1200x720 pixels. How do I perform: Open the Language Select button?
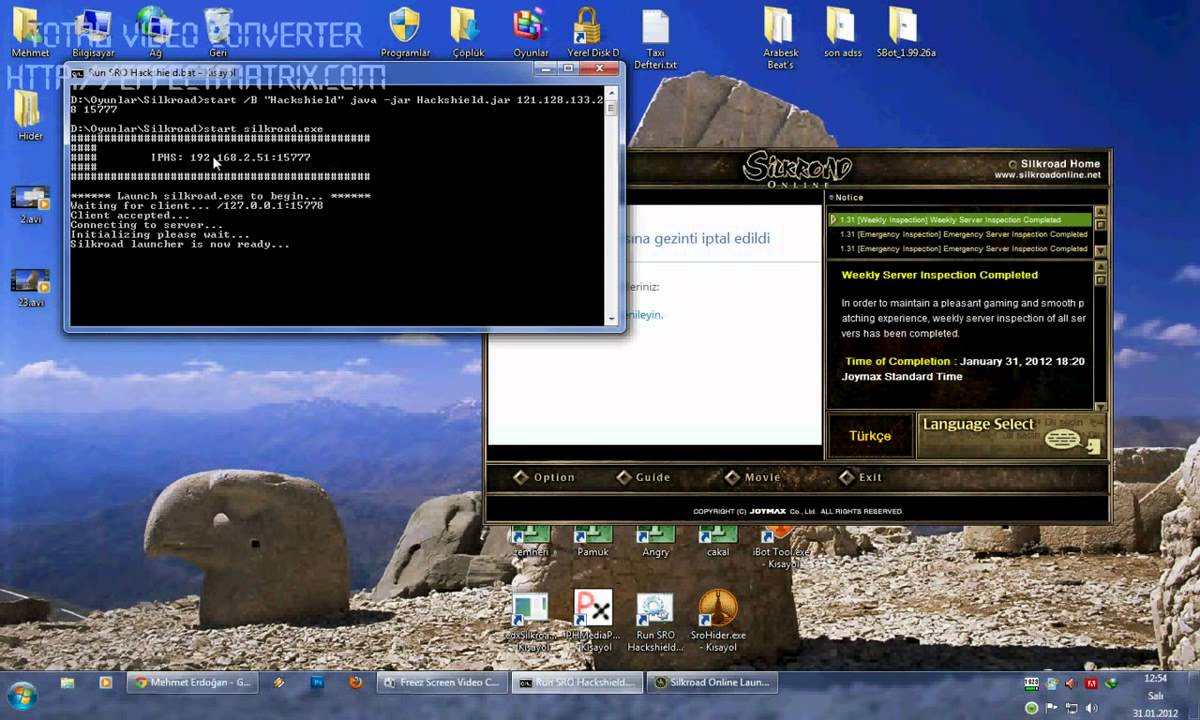click(1011, 436)
